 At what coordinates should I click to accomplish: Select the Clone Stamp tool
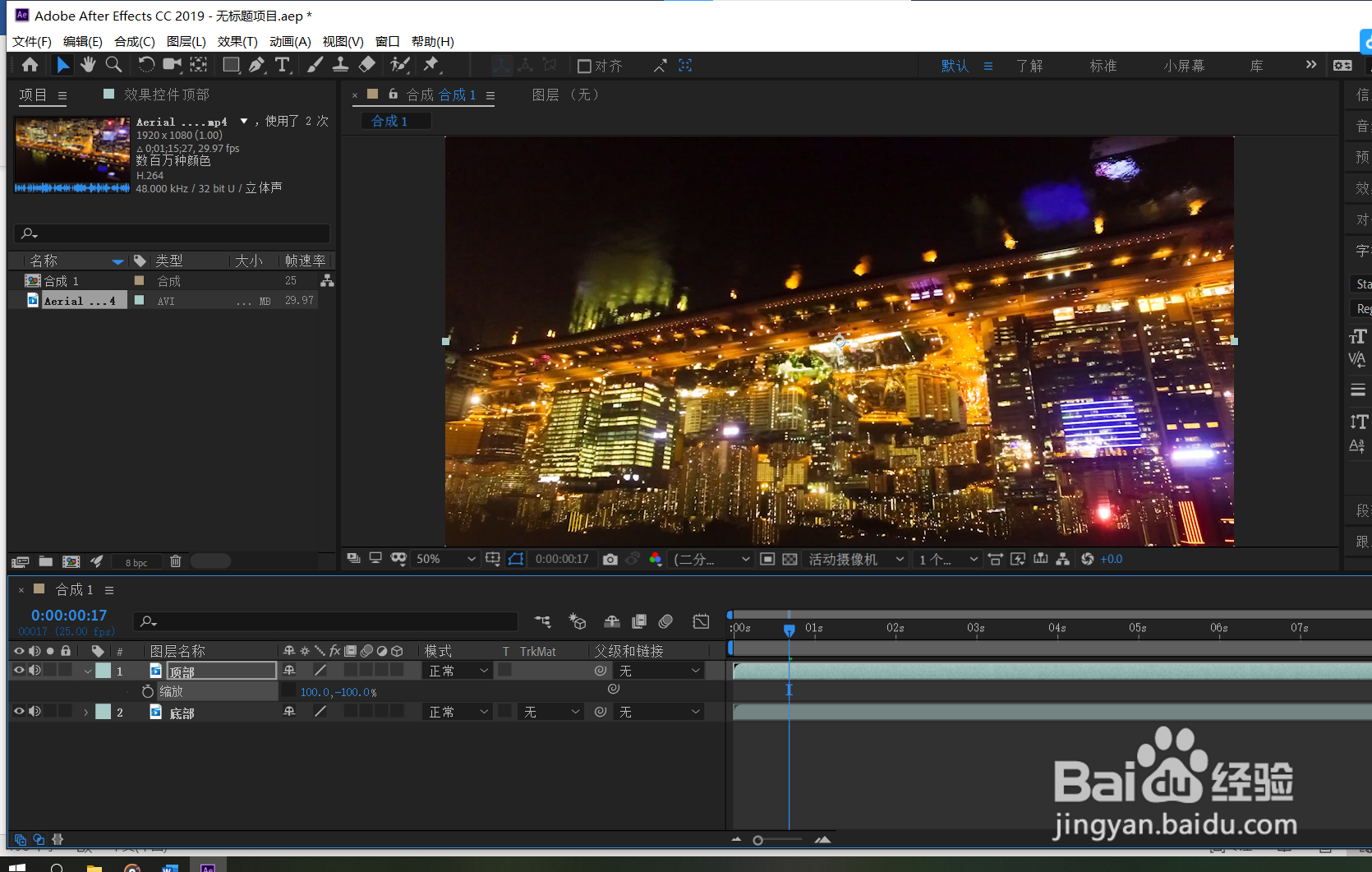pyautogui.click(x=340, y=65)
